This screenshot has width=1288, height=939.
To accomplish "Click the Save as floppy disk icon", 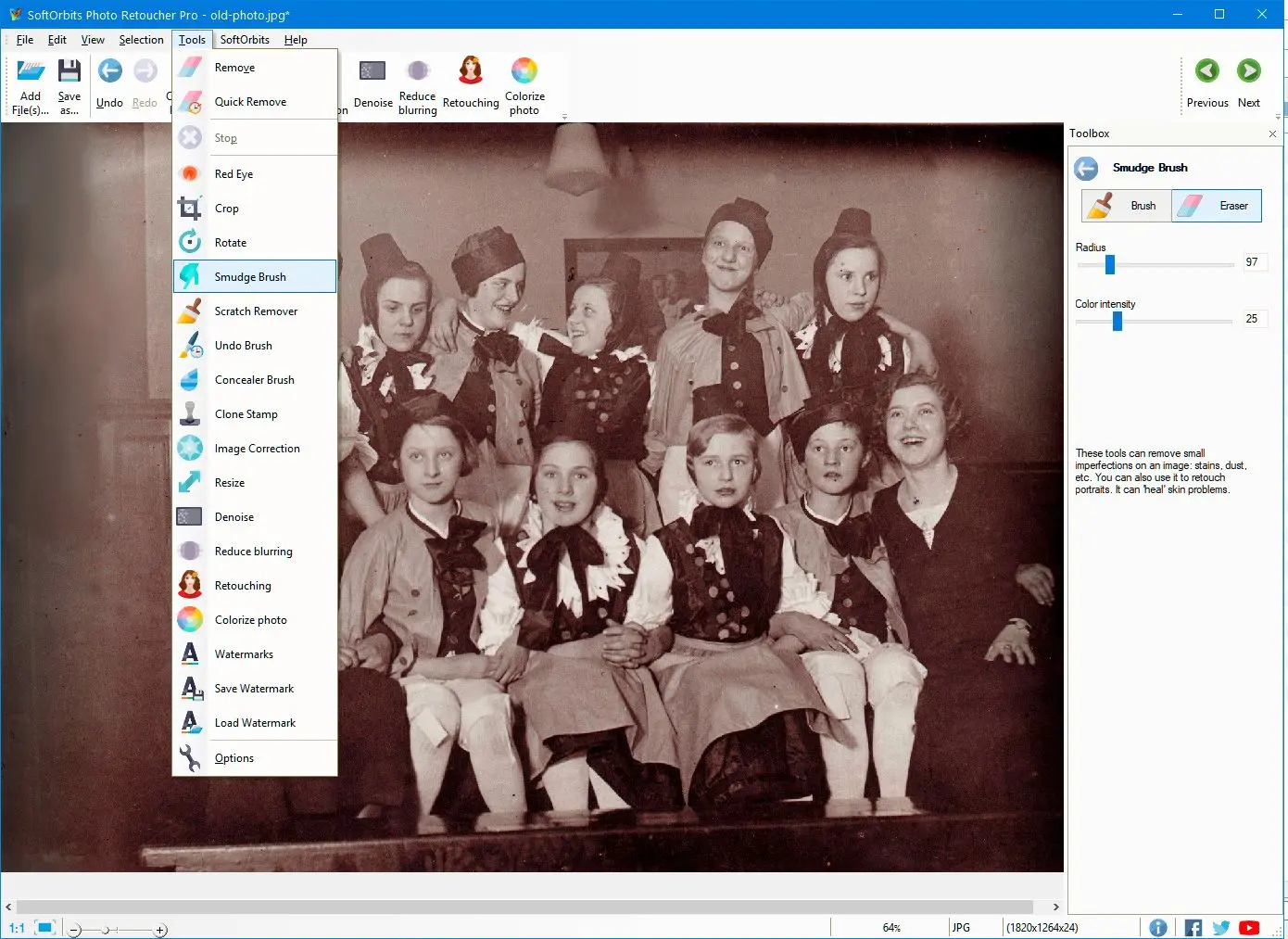I will [x=69, y=72].
